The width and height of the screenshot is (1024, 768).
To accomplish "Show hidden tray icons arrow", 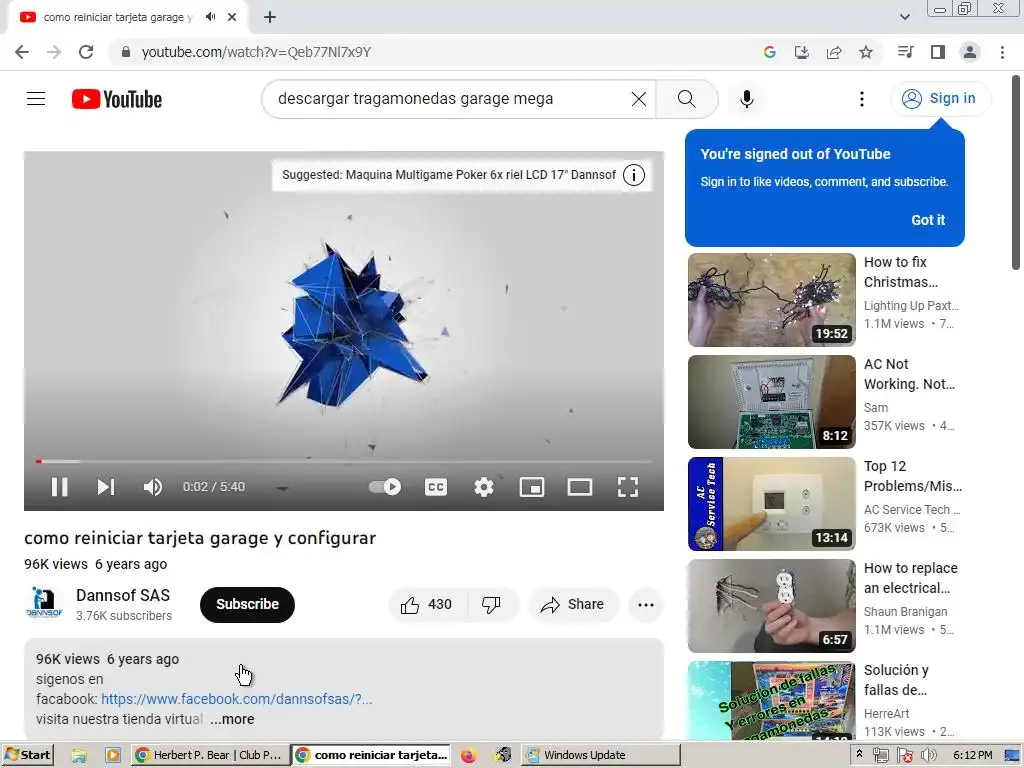I will pyautogui.click(x=859, y=754).
